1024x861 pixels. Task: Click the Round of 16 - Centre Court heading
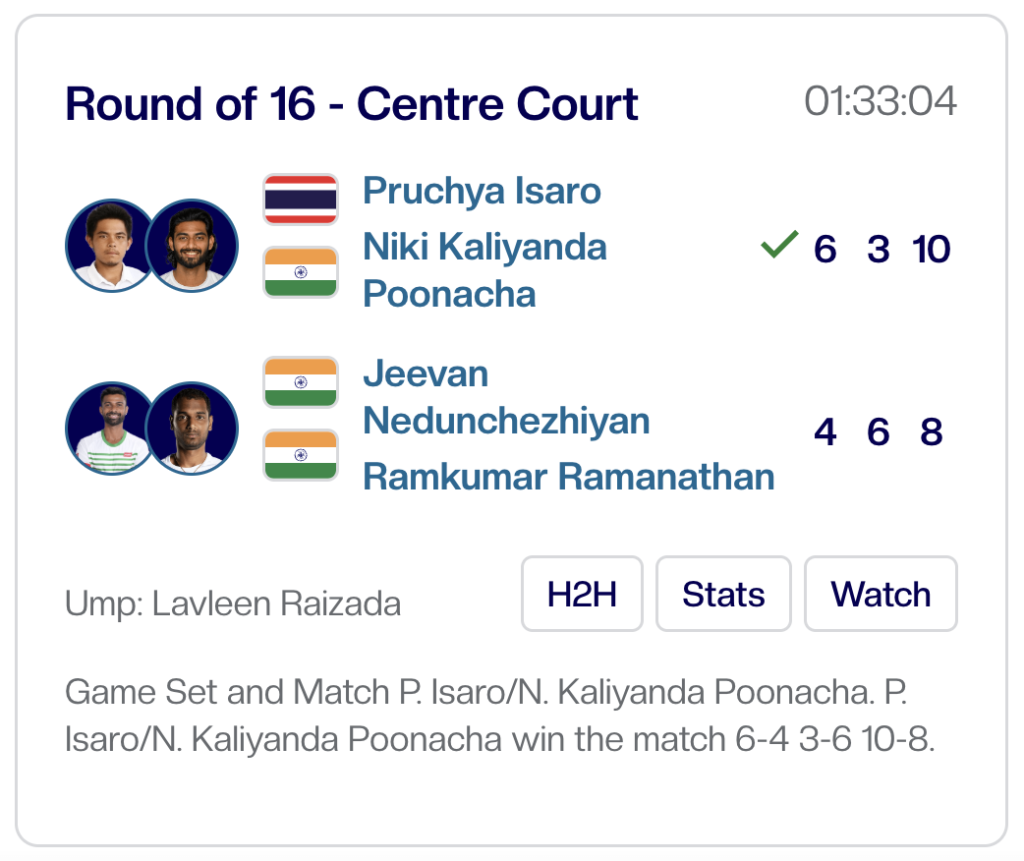[x=352, y=104]
